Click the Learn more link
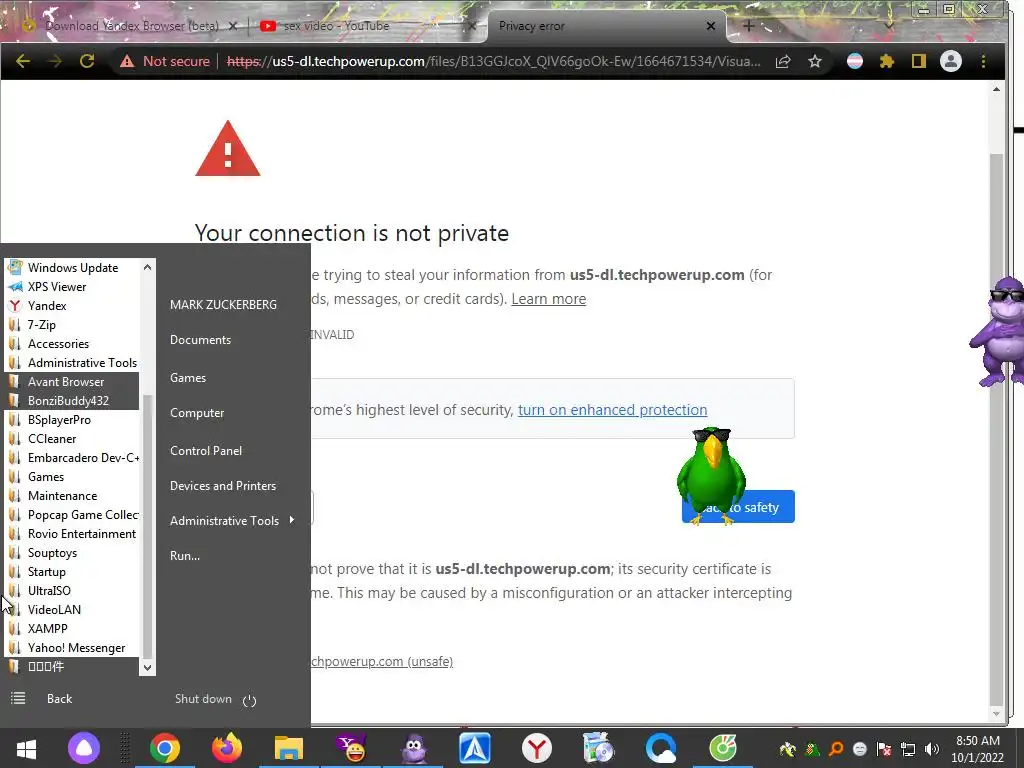Image resolution: width=1024 pixels, height=768 pixels. 549,299
